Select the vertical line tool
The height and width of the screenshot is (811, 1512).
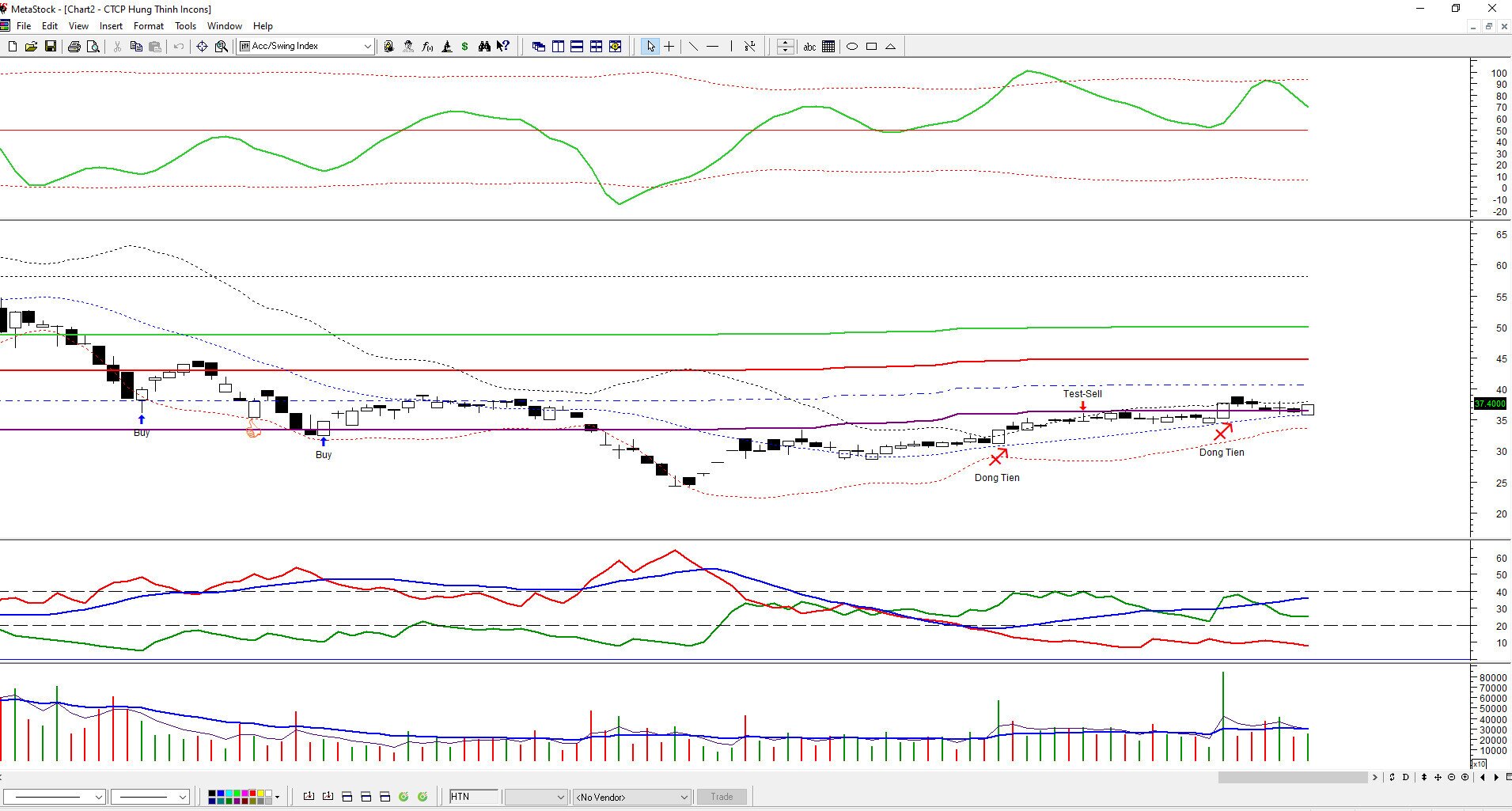[x=731, y=47]
